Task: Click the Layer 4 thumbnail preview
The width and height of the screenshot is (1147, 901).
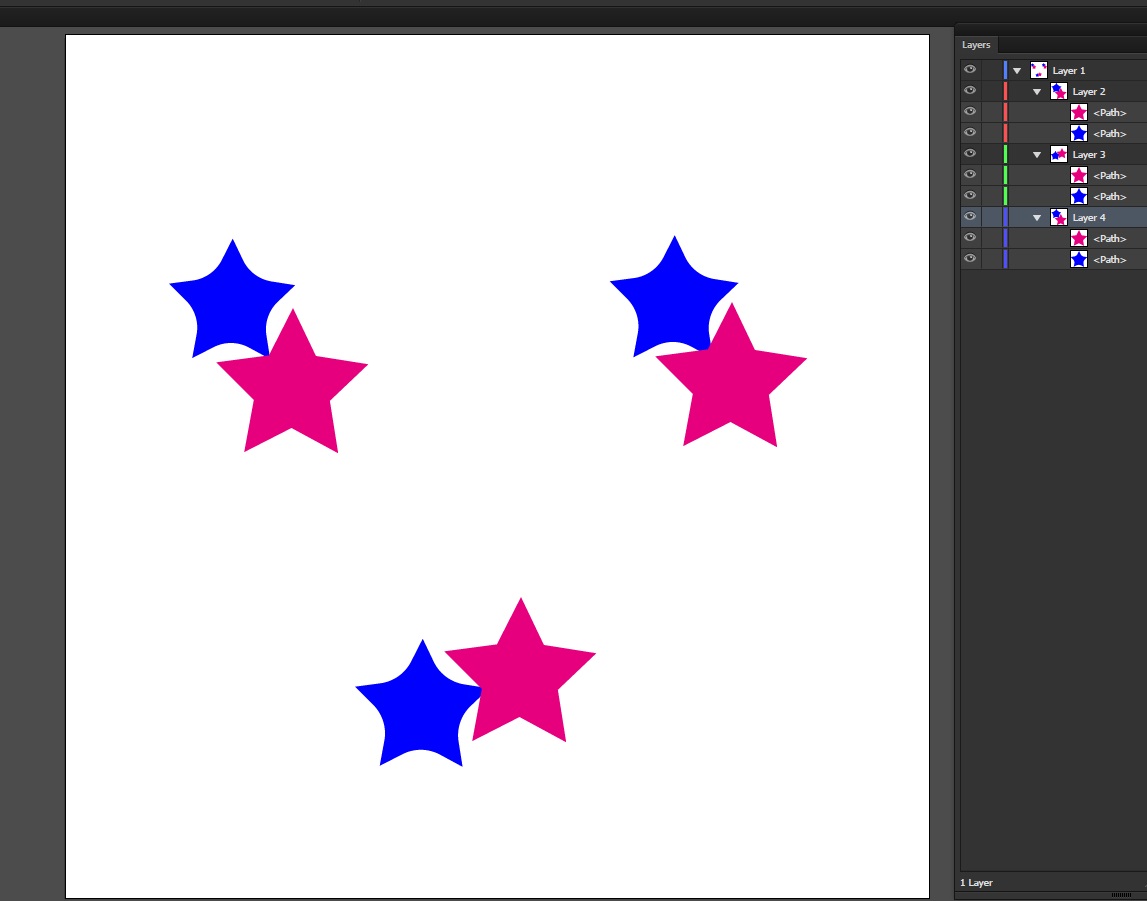Action: tap(1058, 217)
